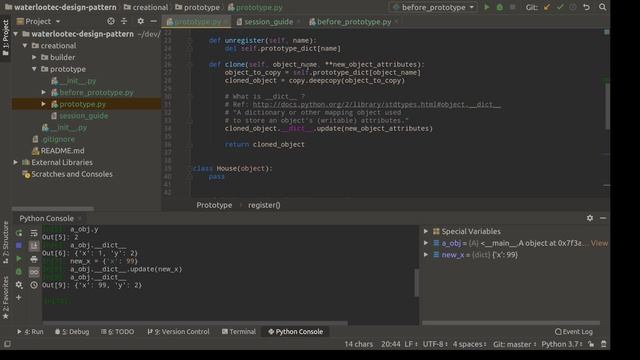The image size is (640, 360).
Task: Select README.md in the project tree
Action: 62,151
